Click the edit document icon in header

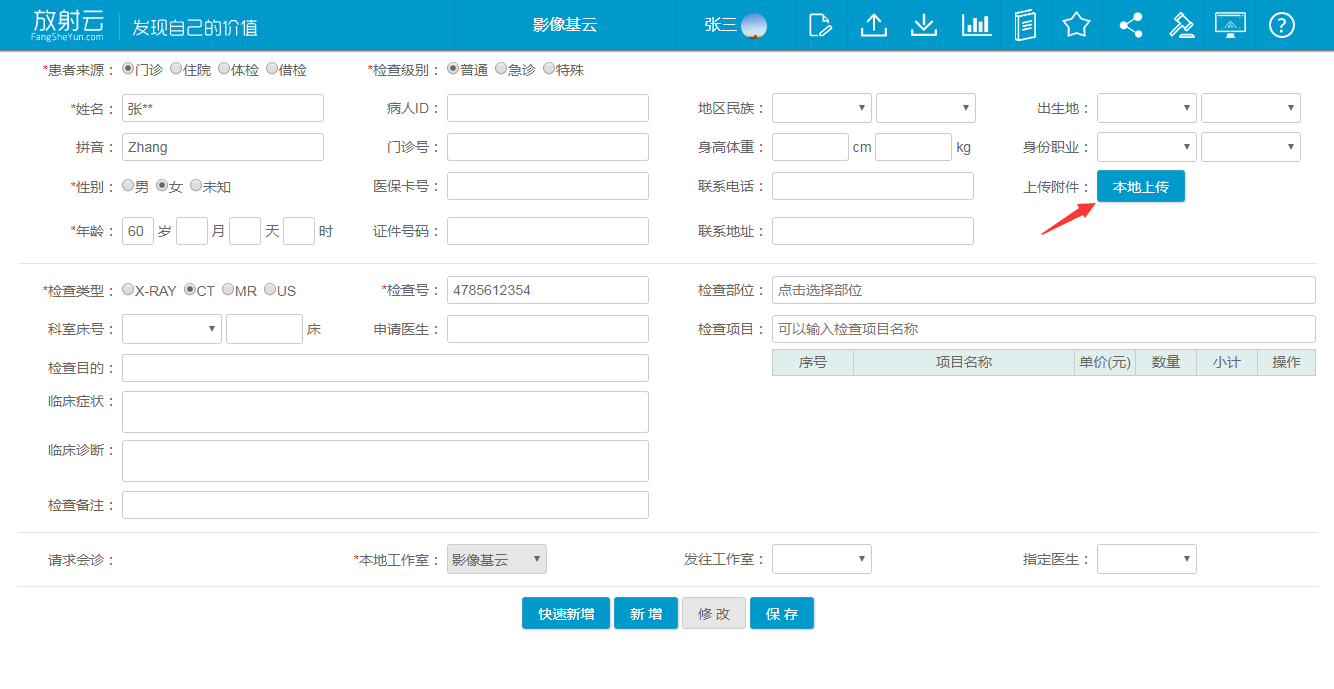[820, 25]
